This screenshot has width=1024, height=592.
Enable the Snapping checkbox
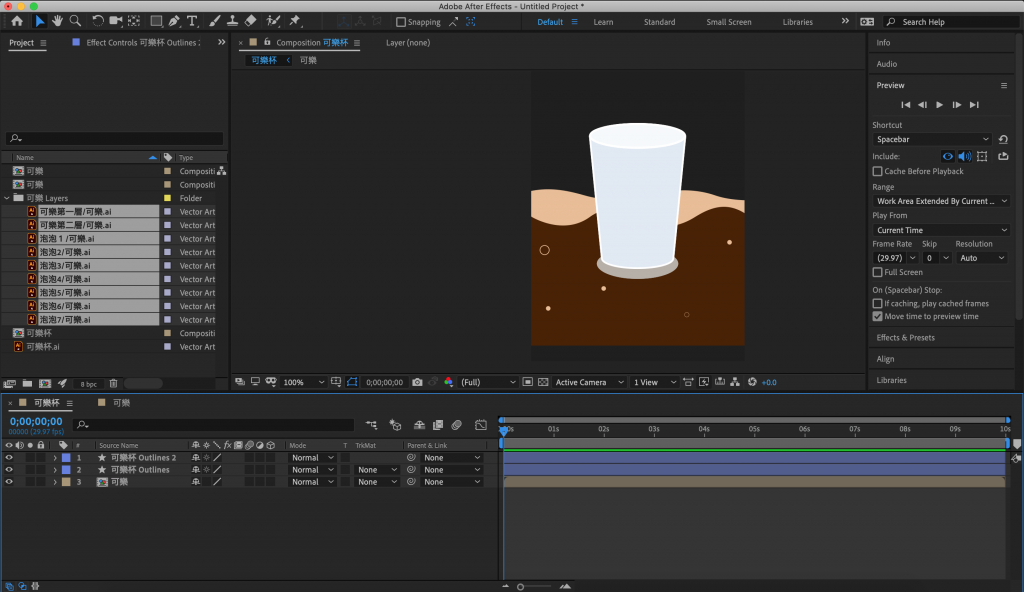click(x=401, y=22)
